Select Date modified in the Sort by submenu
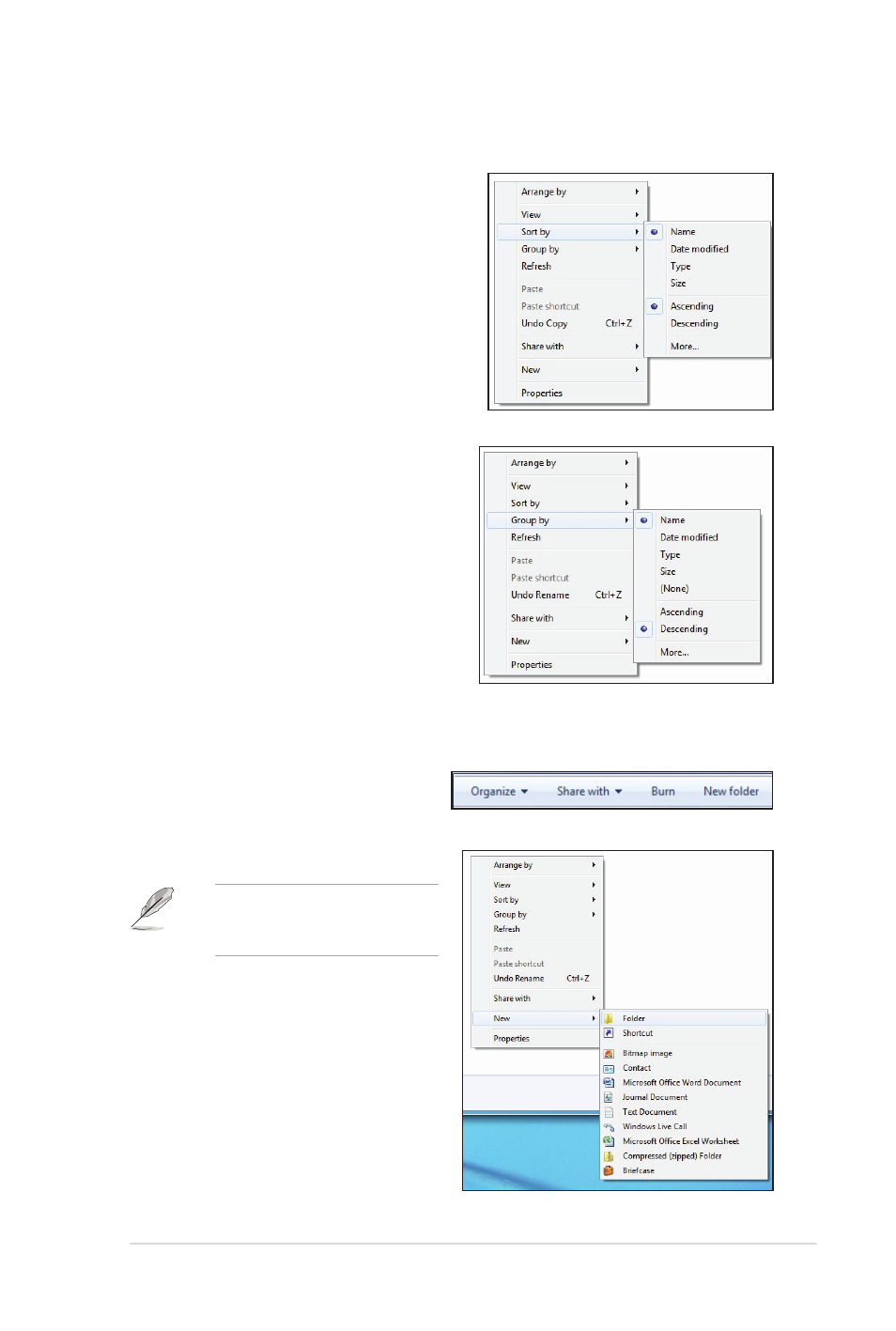 tap(700, 249)
